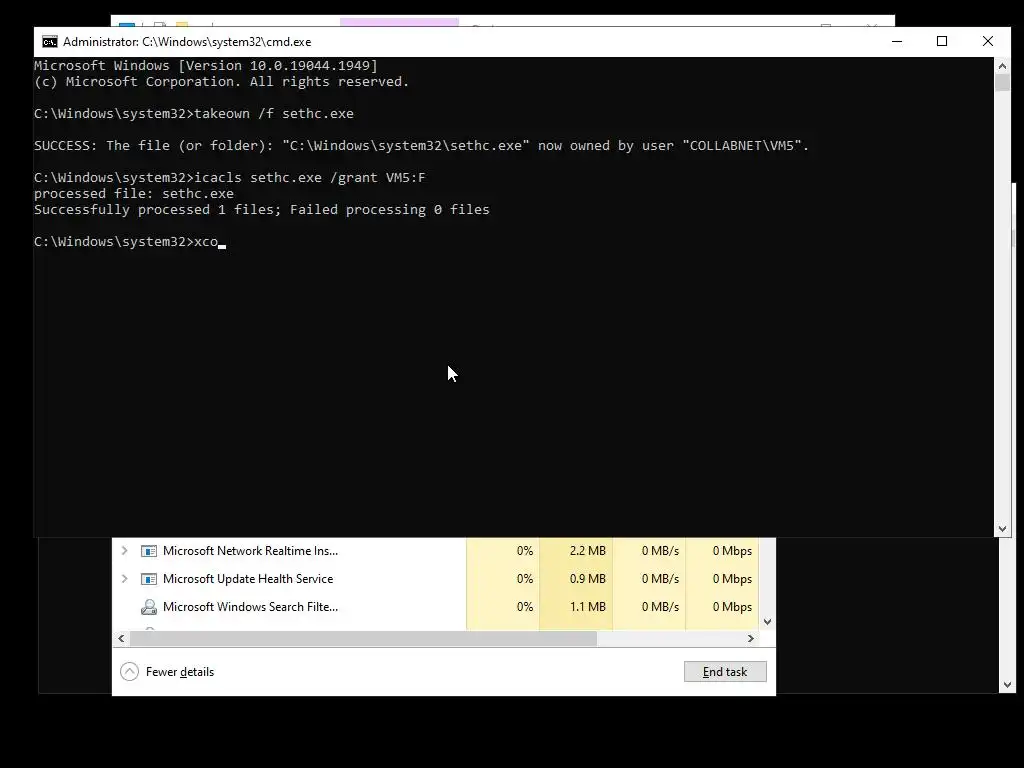Click 2.2 MB memory cell
The image size is (1024, 768).
click(576, 551)
